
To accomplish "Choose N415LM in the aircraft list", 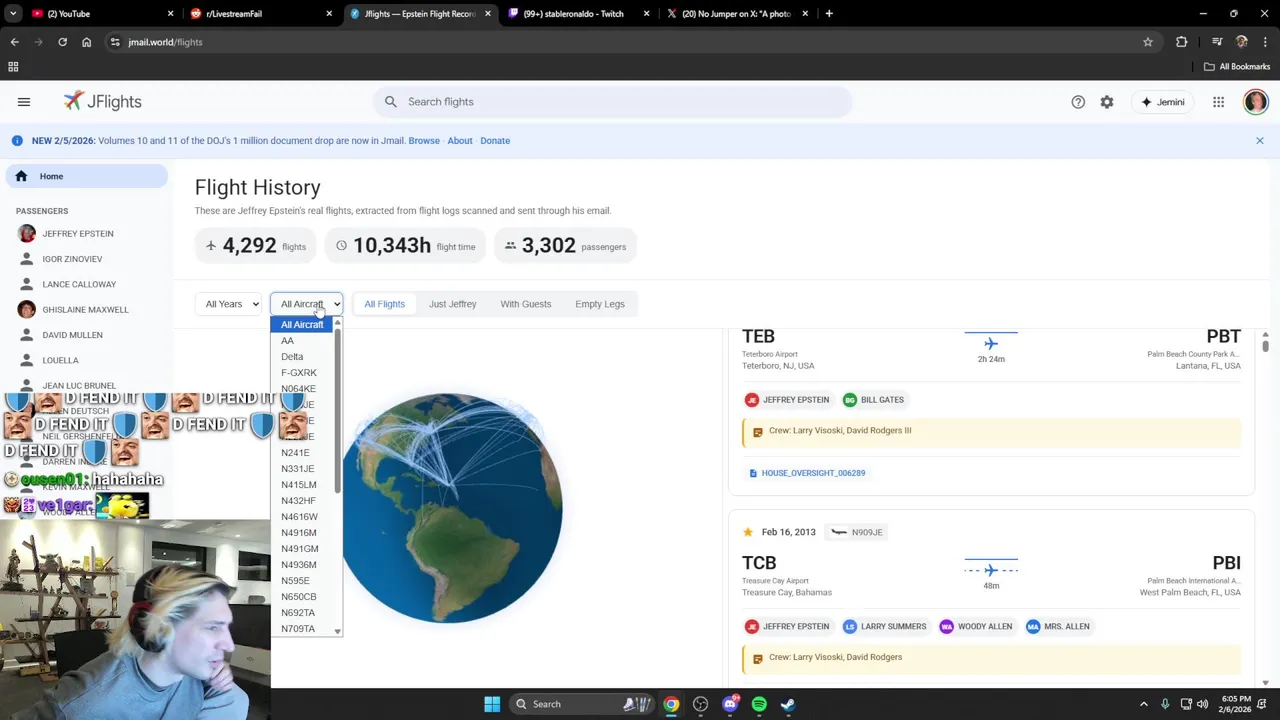I will 302,485.
